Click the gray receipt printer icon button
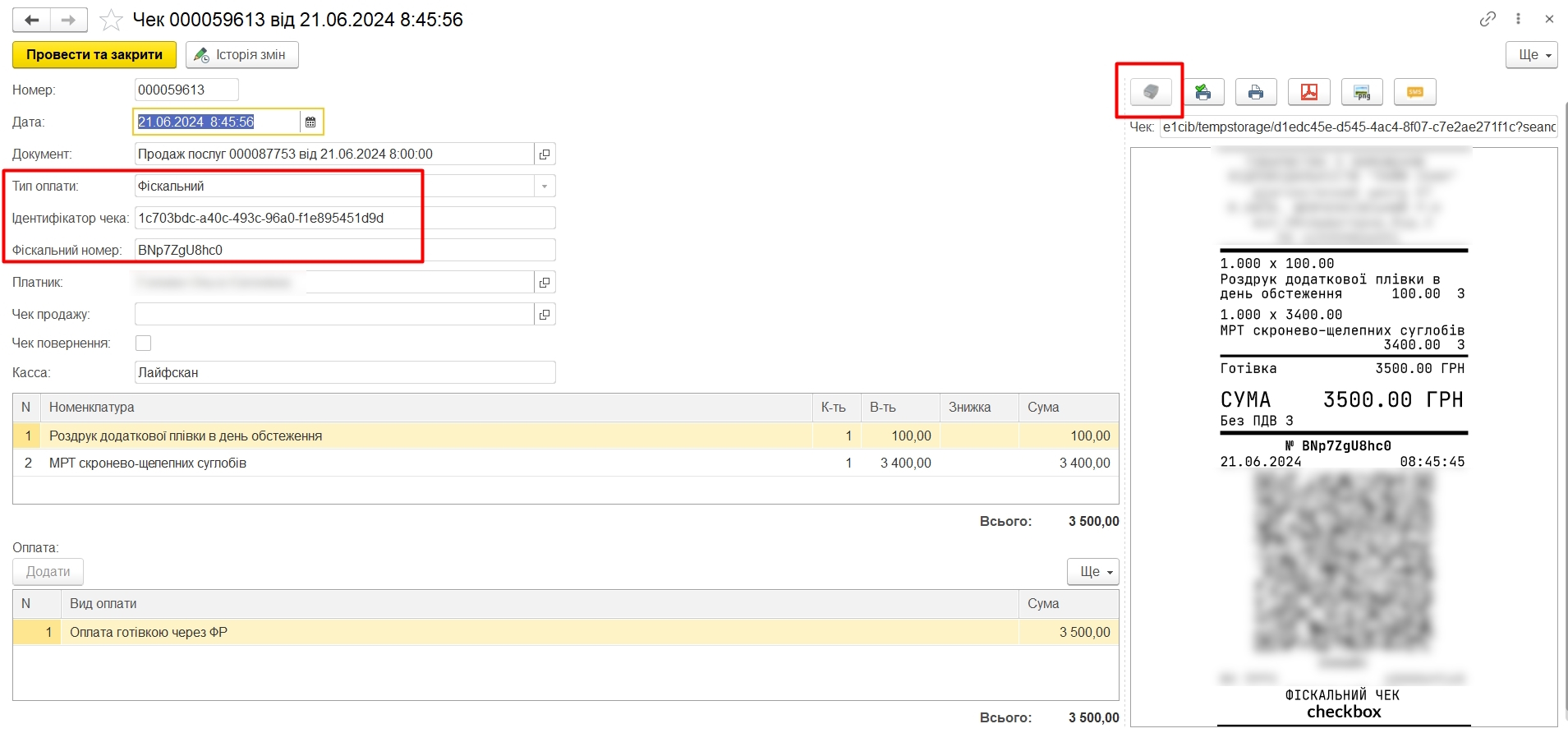Image resolution: width=1568 pixels, height=733 pixels. pyautogui.click(x=1150, y=92)
